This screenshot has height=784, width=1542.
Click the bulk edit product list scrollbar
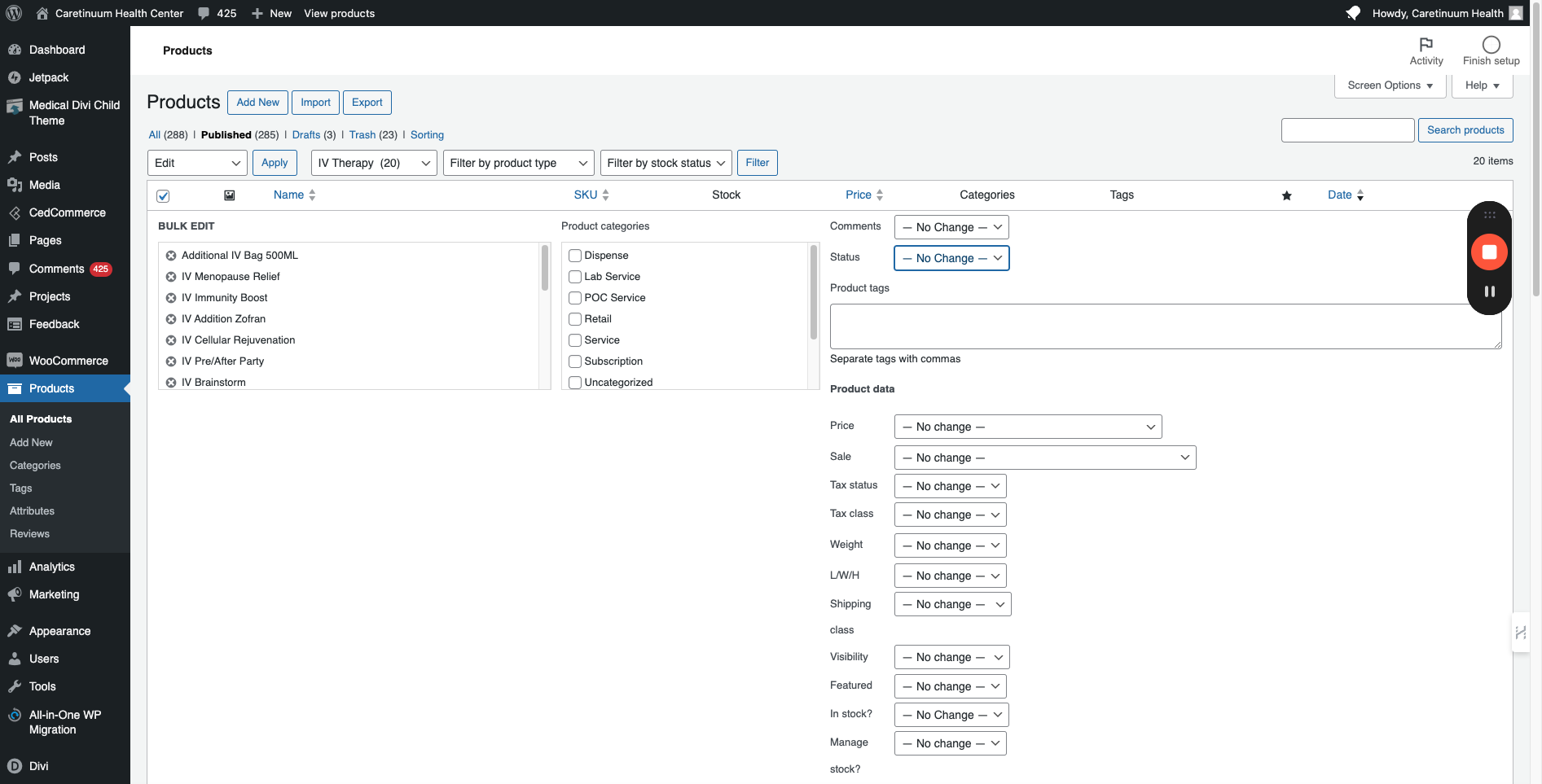click(x=545, y=267)
